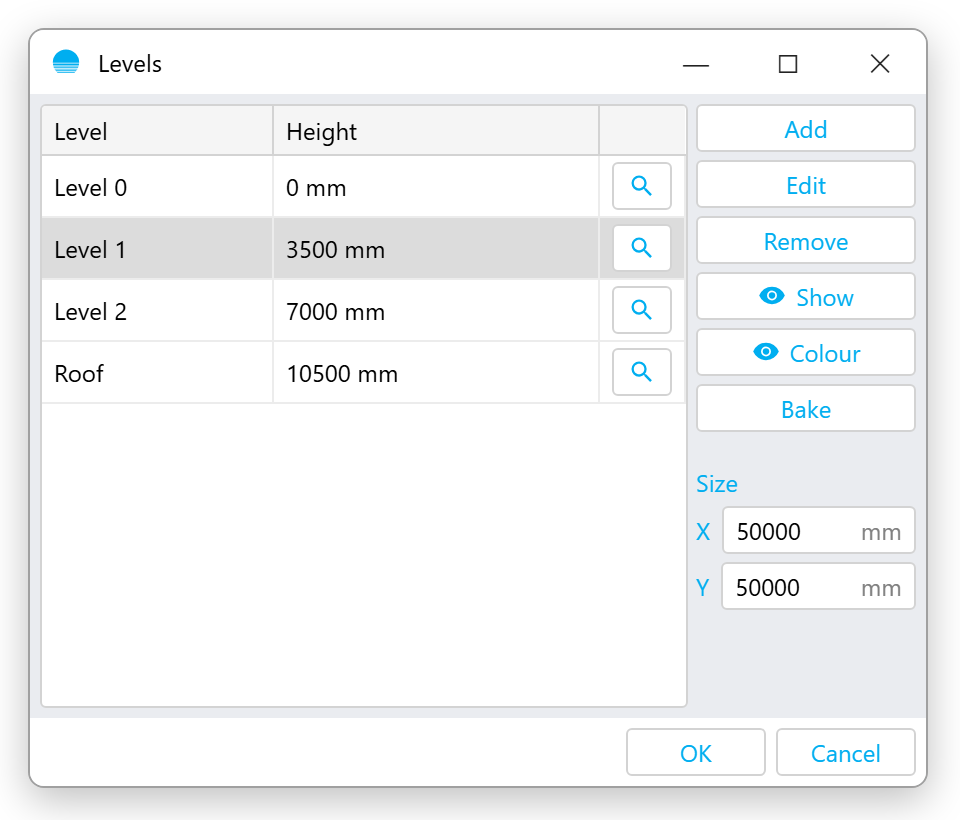Image resolution: width=960 pixels, height=820 pixels.
Task: Click the 3500 mm height cell
Action: 436,249
